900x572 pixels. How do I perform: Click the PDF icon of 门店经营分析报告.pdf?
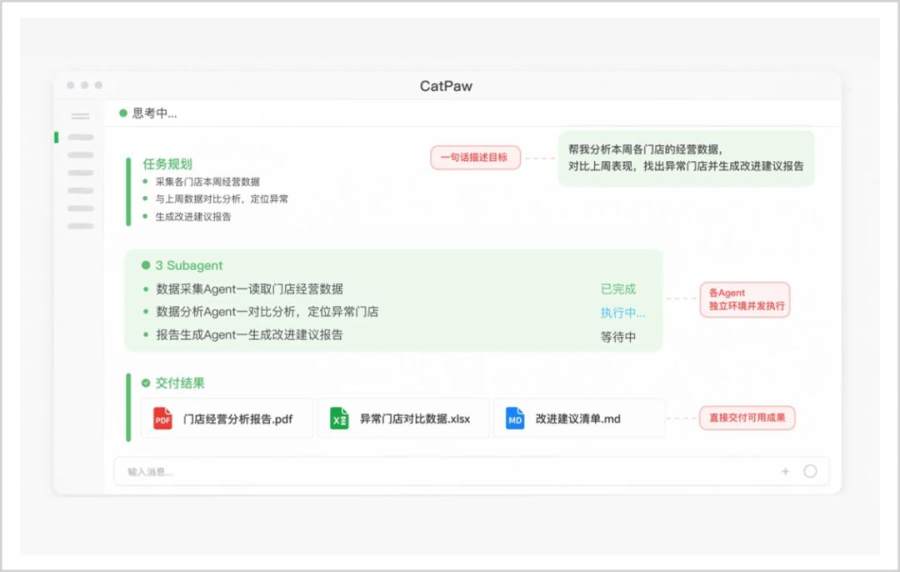pyautogui.click(x=162, y=419)
